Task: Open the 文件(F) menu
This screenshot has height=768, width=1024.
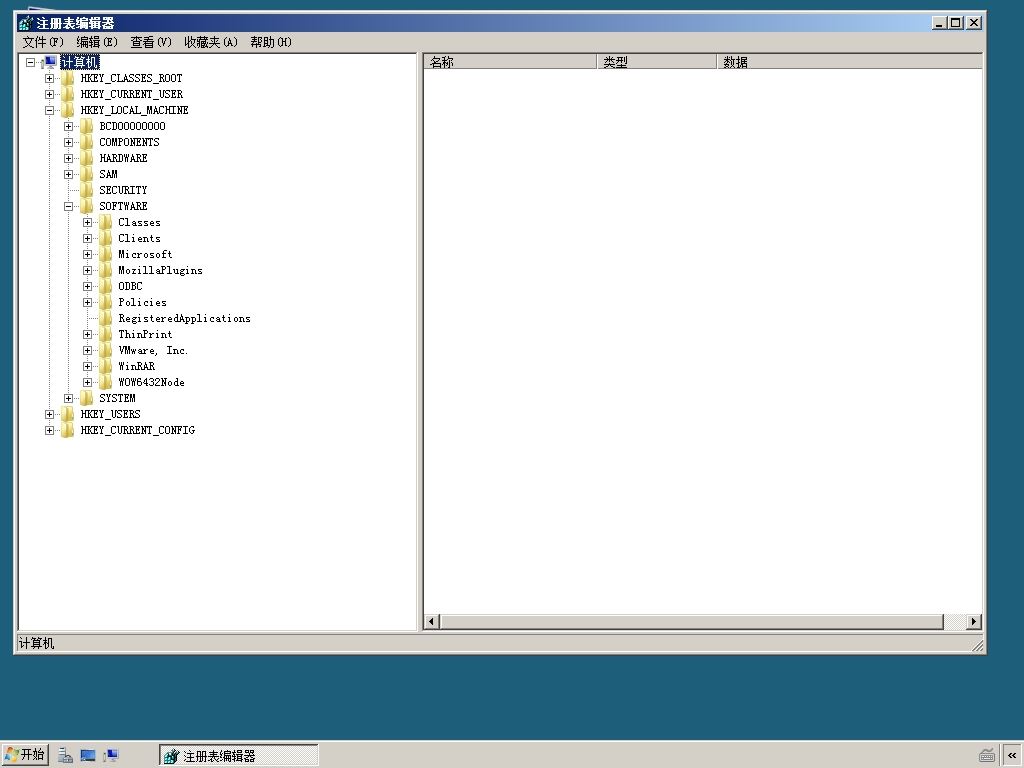Action: [x=43, y=42]
